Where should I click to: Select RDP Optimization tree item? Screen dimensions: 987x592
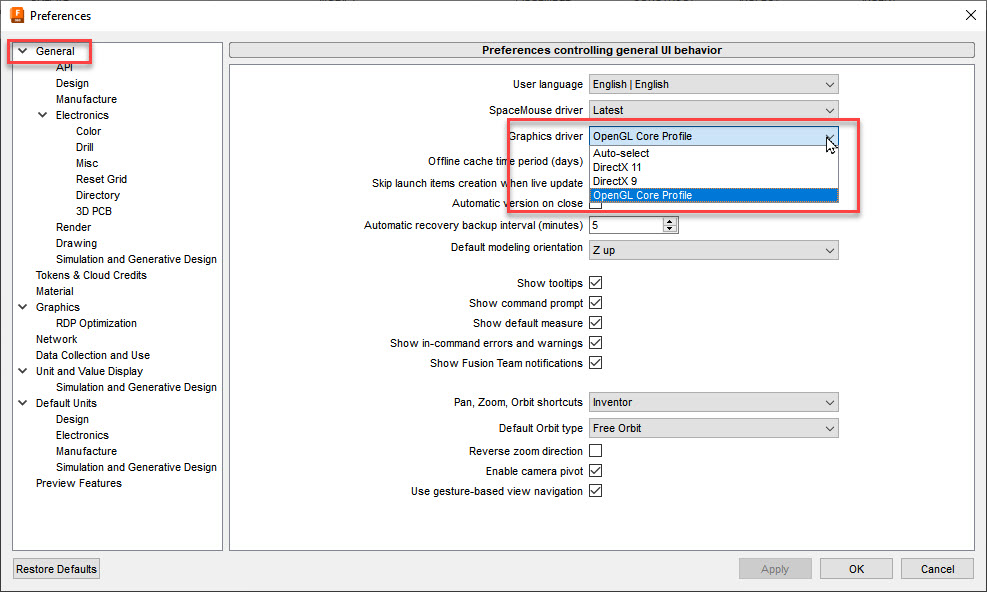pyautogui.click(x=96, y=323)
